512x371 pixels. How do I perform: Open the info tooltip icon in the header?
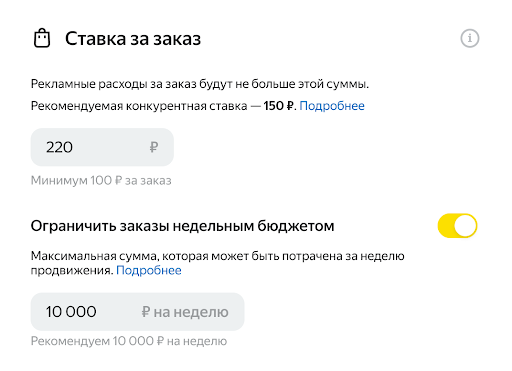(x=470, y=38)
